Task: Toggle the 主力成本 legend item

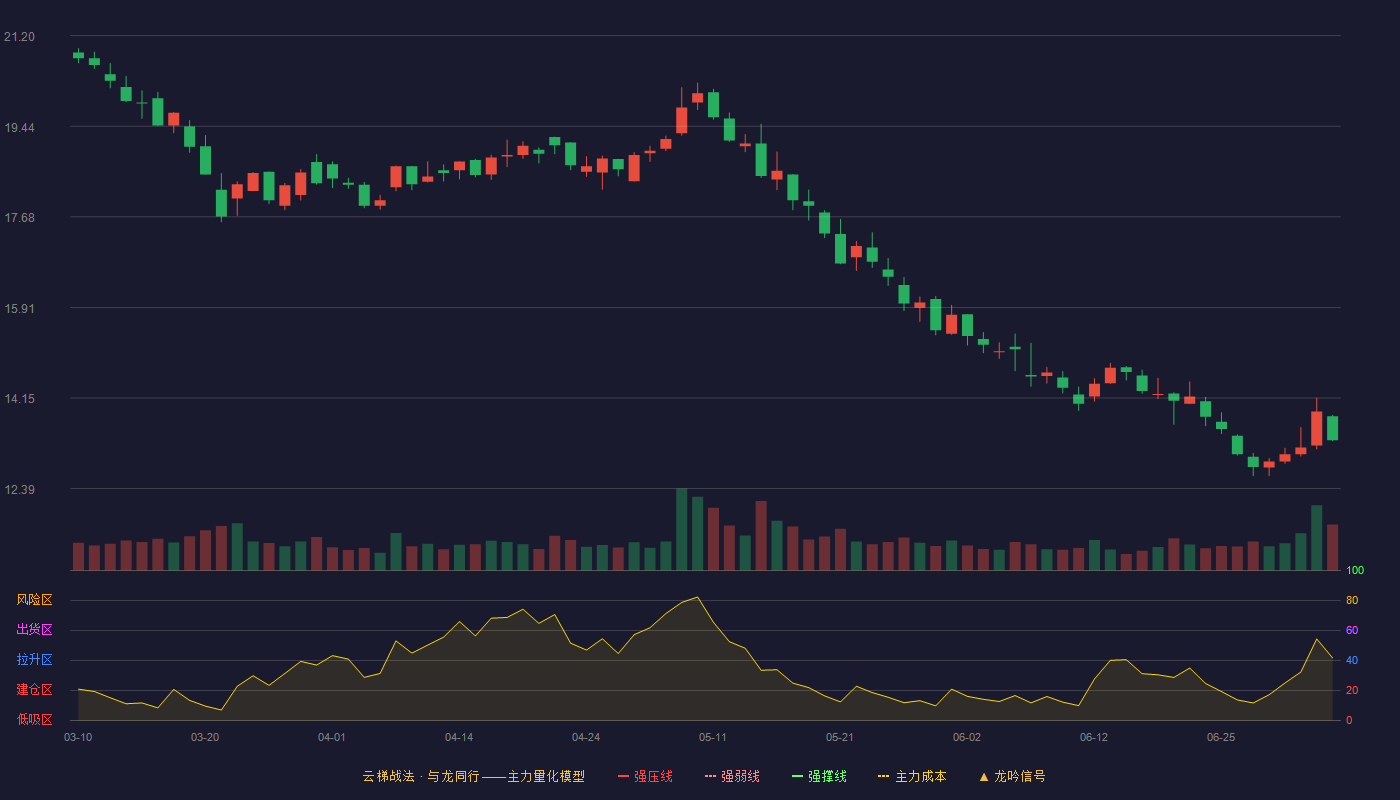Action: pyautogui.click(x=912, y=776)
